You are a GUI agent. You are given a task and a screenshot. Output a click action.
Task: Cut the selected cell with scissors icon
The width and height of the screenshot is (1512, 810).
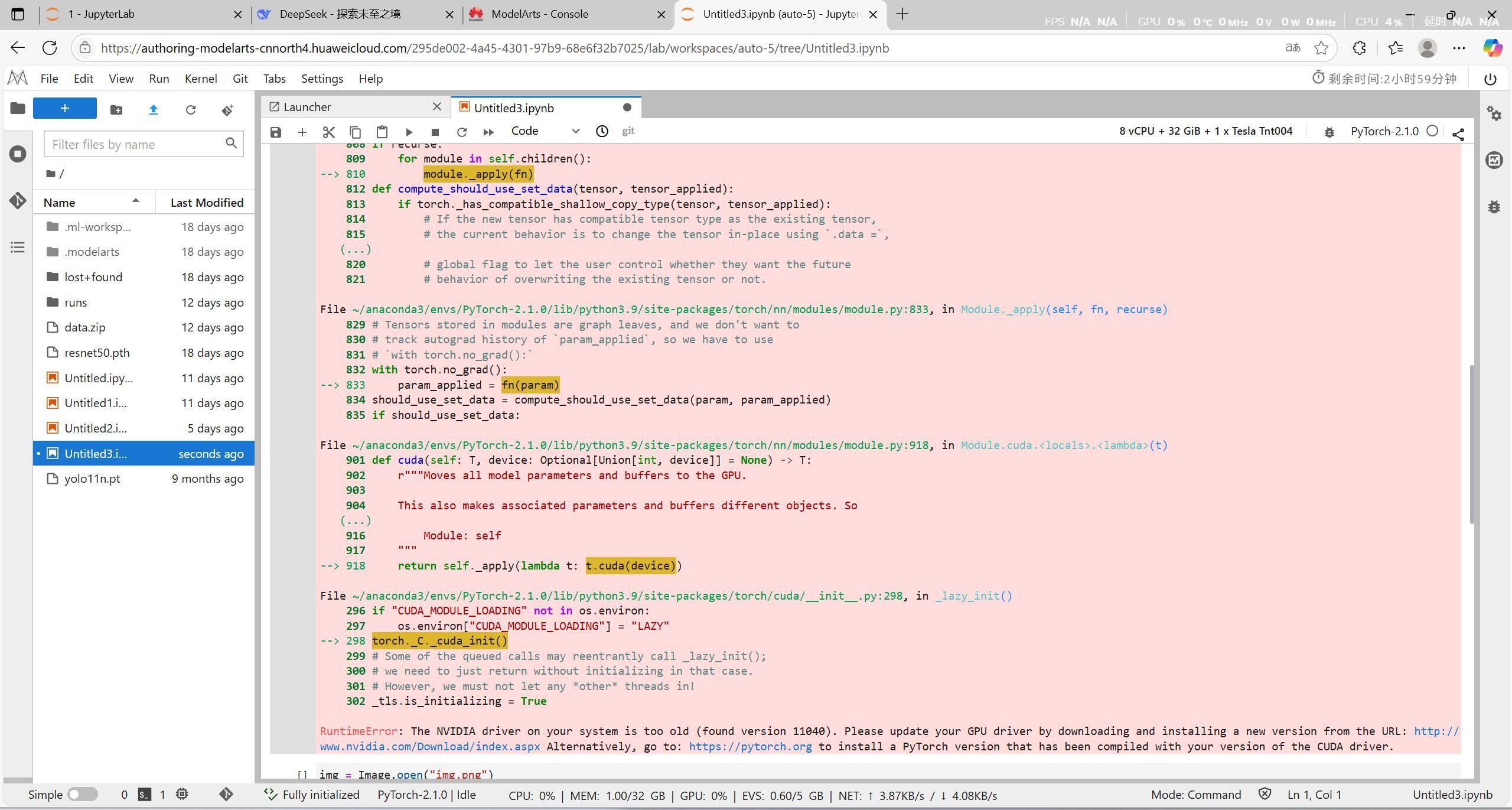pyautogui.click(x=328, y=132)
